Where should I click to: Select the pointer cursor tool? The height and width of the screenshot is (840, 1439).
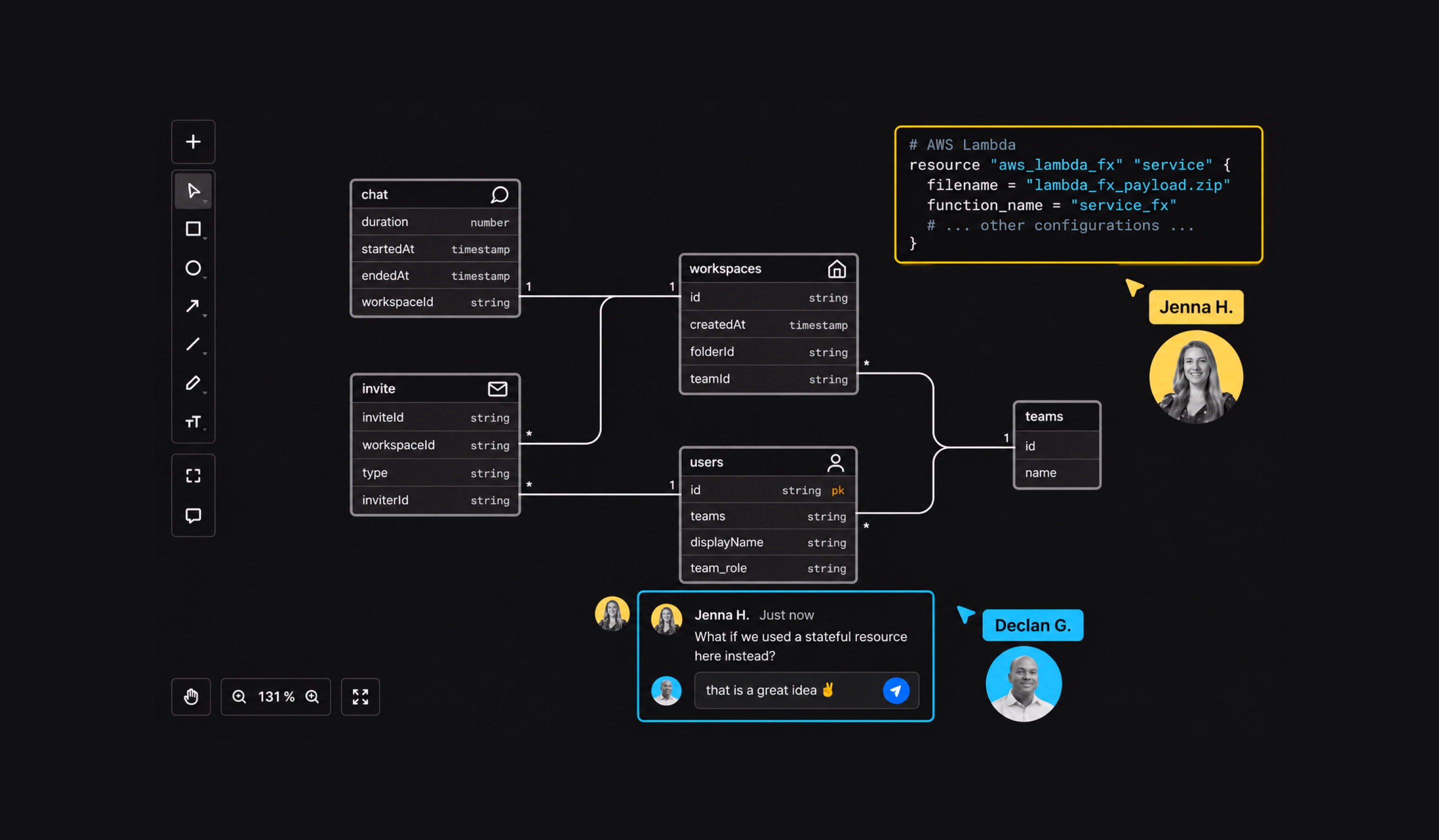pyautogui.click(x=193, y=191)
